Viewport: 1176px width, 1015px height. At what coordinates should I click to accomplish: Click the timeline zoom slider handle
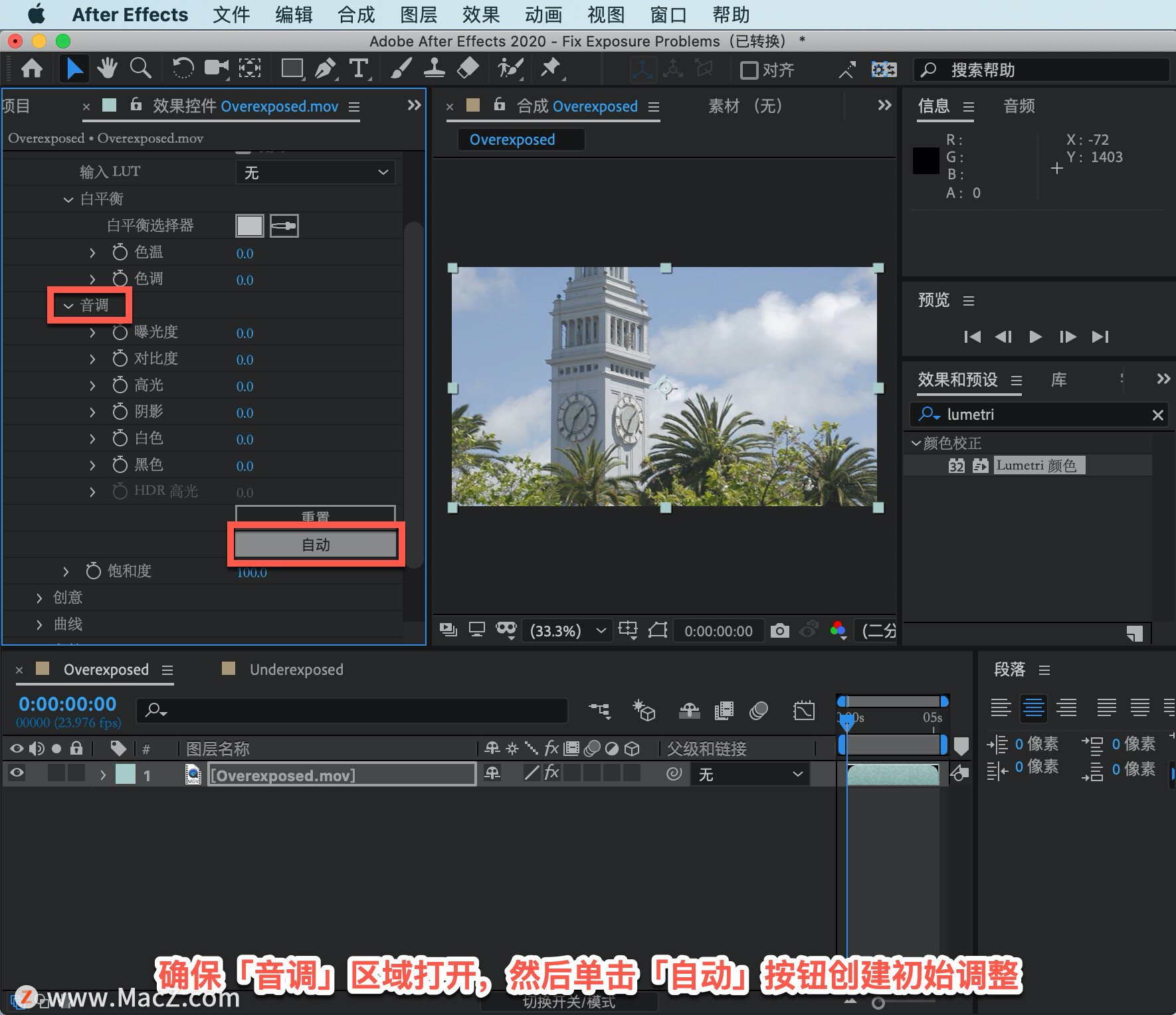tap(878, 1003)
